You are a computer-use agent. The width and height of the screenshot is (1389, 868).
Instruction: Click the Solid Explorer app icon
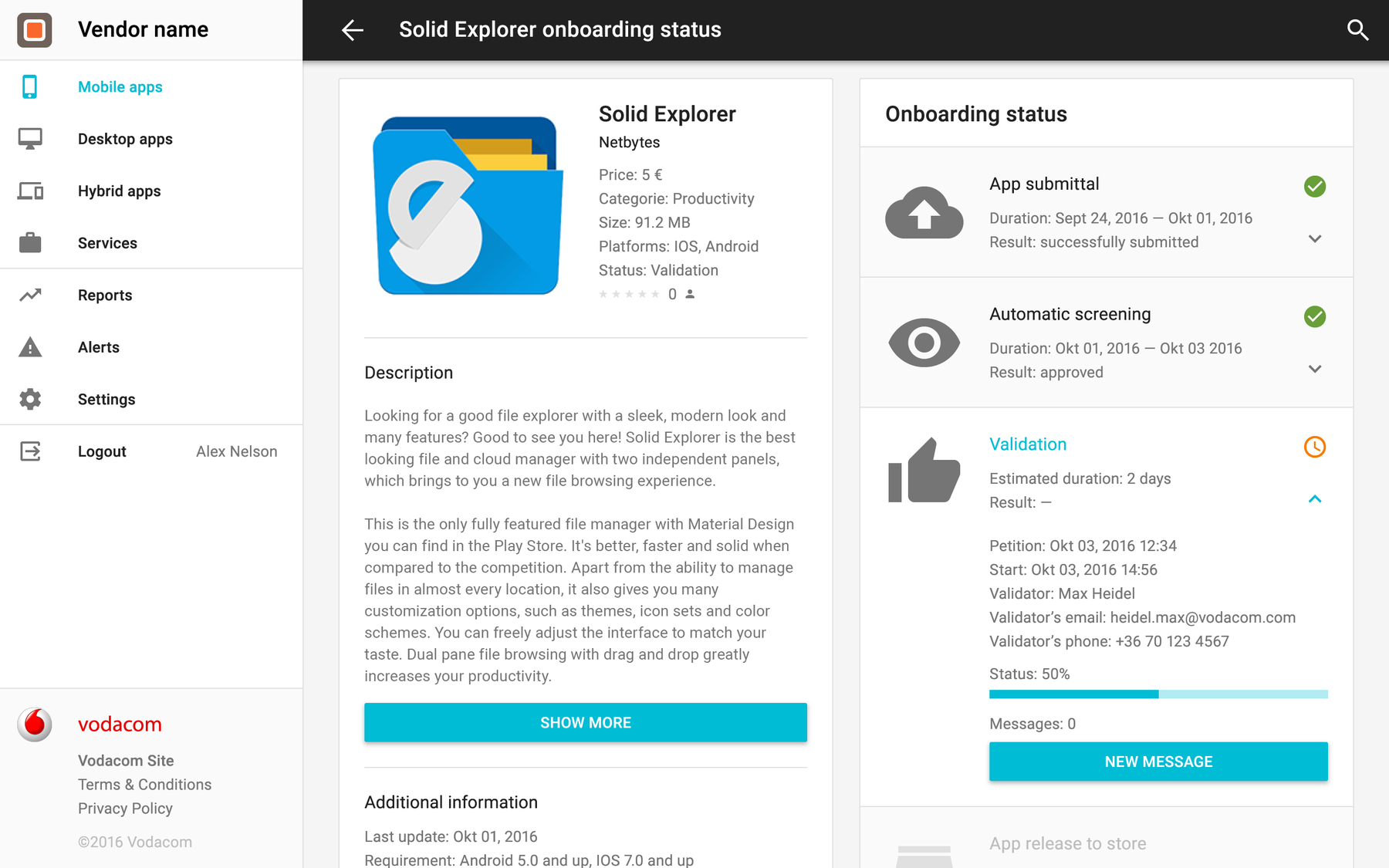point(468,206)
